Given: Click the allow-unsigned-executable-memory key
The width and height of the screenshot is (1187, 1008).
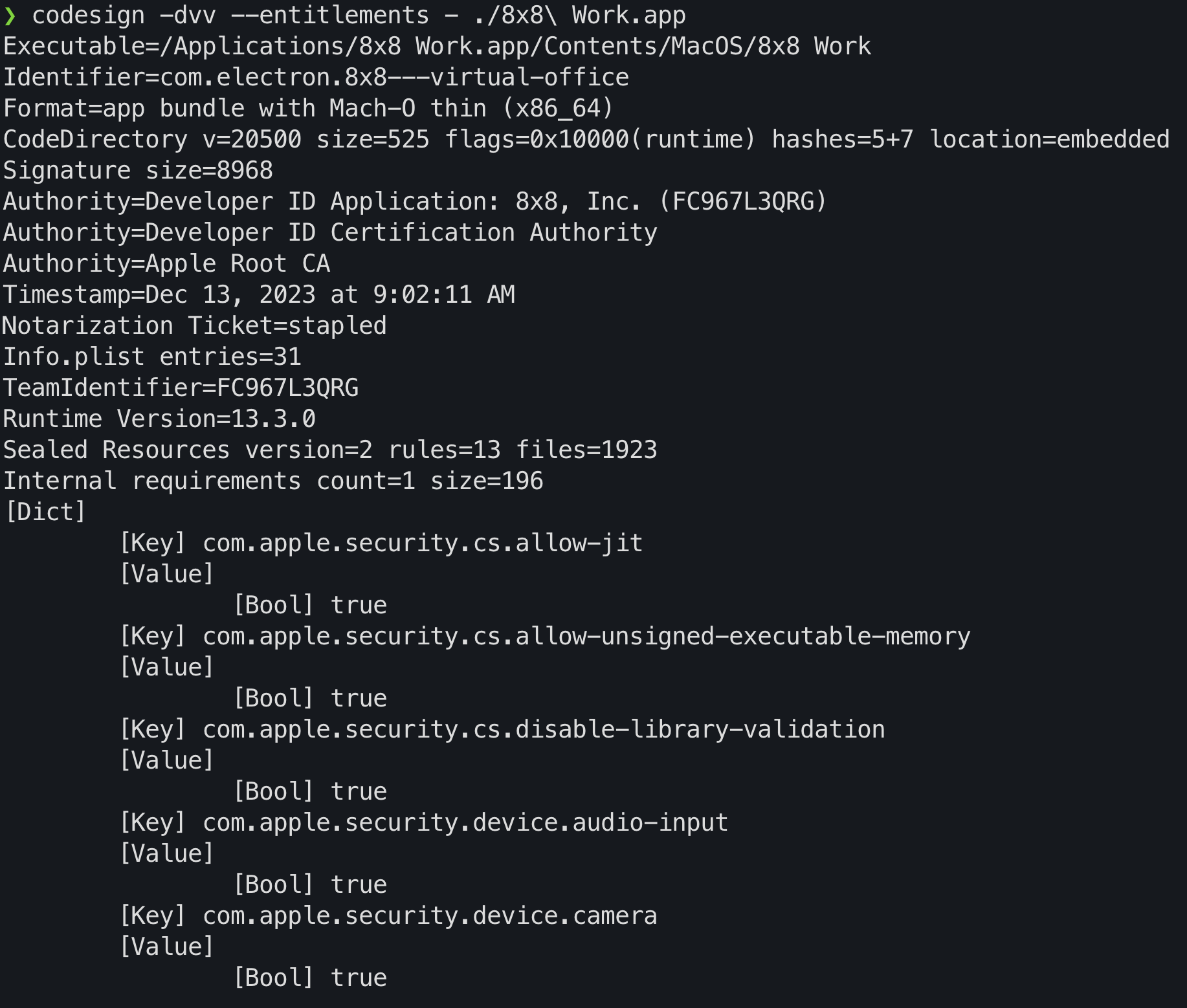Looking at the screenshot, I should [x=586, y=637].
